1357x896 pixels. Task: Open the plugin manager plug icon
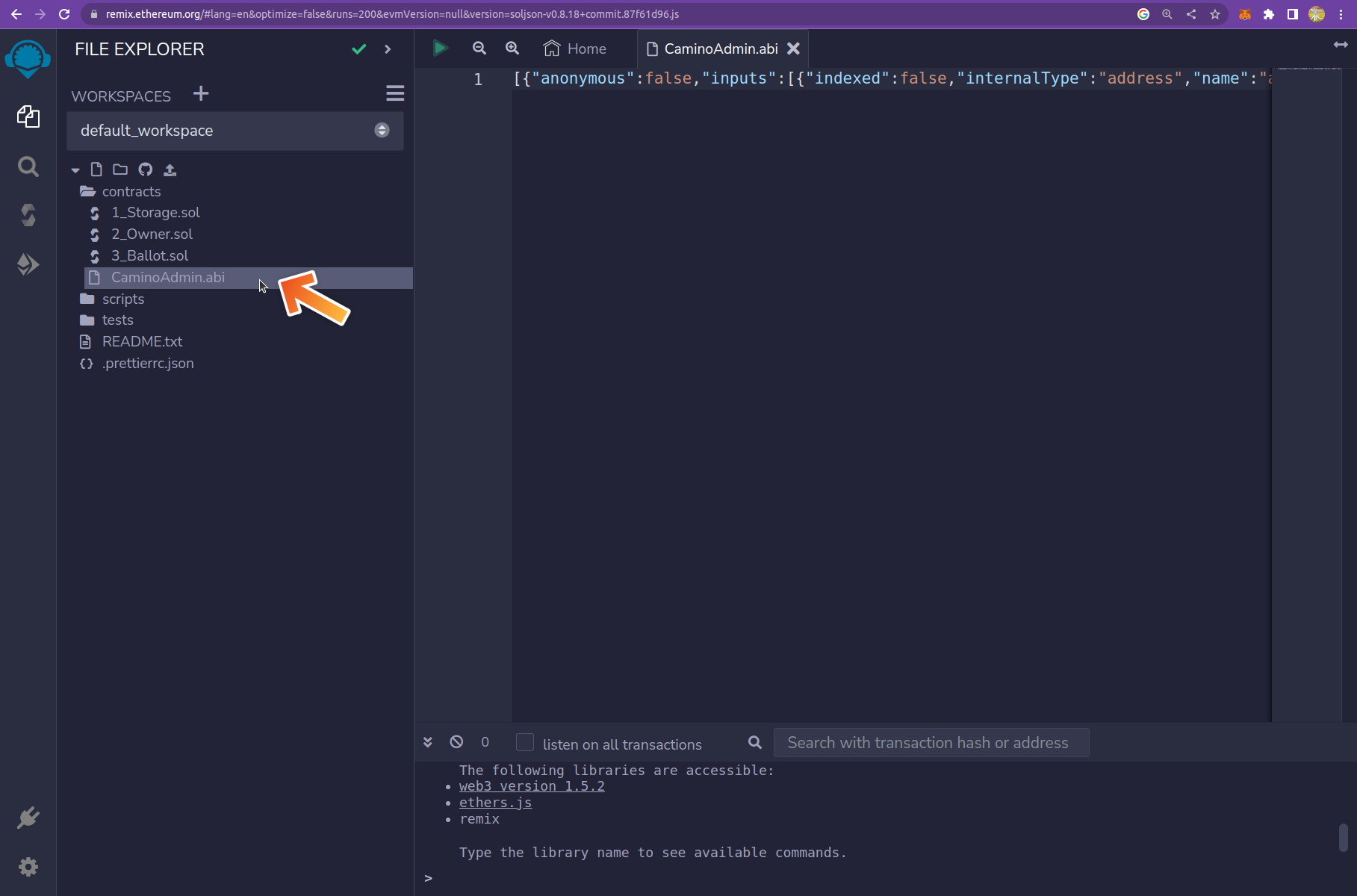[x=28, y=818]
